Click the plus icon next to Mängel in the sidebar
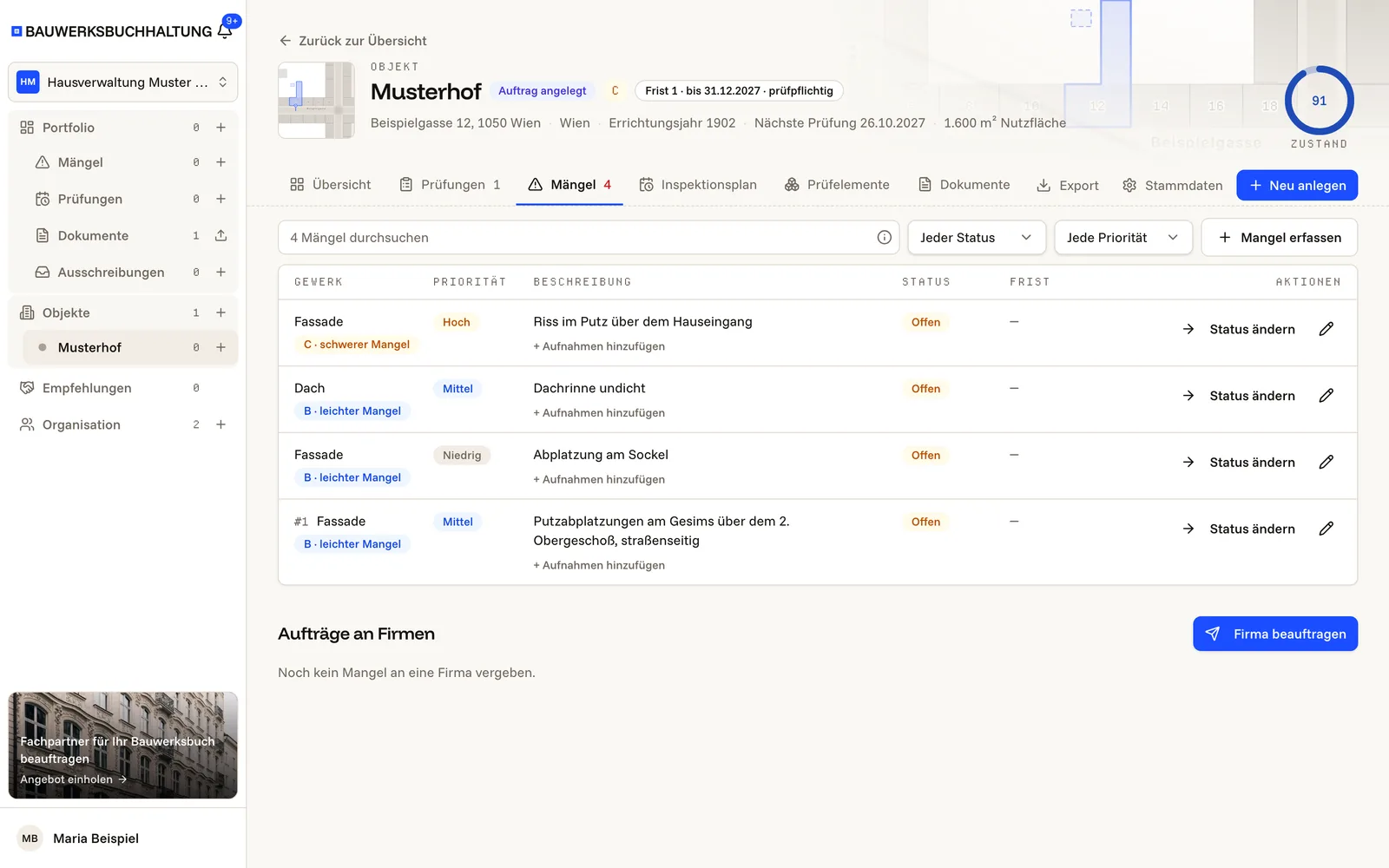1389x868 pixels. pyautogui.click(x=221, y=162)
